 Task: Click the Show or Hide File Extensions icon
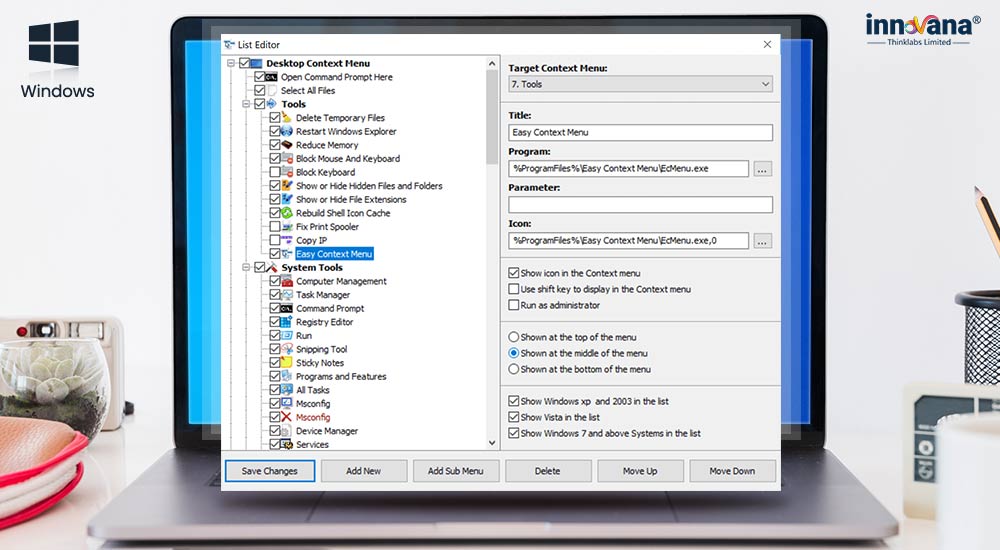(x=287, y=199)
